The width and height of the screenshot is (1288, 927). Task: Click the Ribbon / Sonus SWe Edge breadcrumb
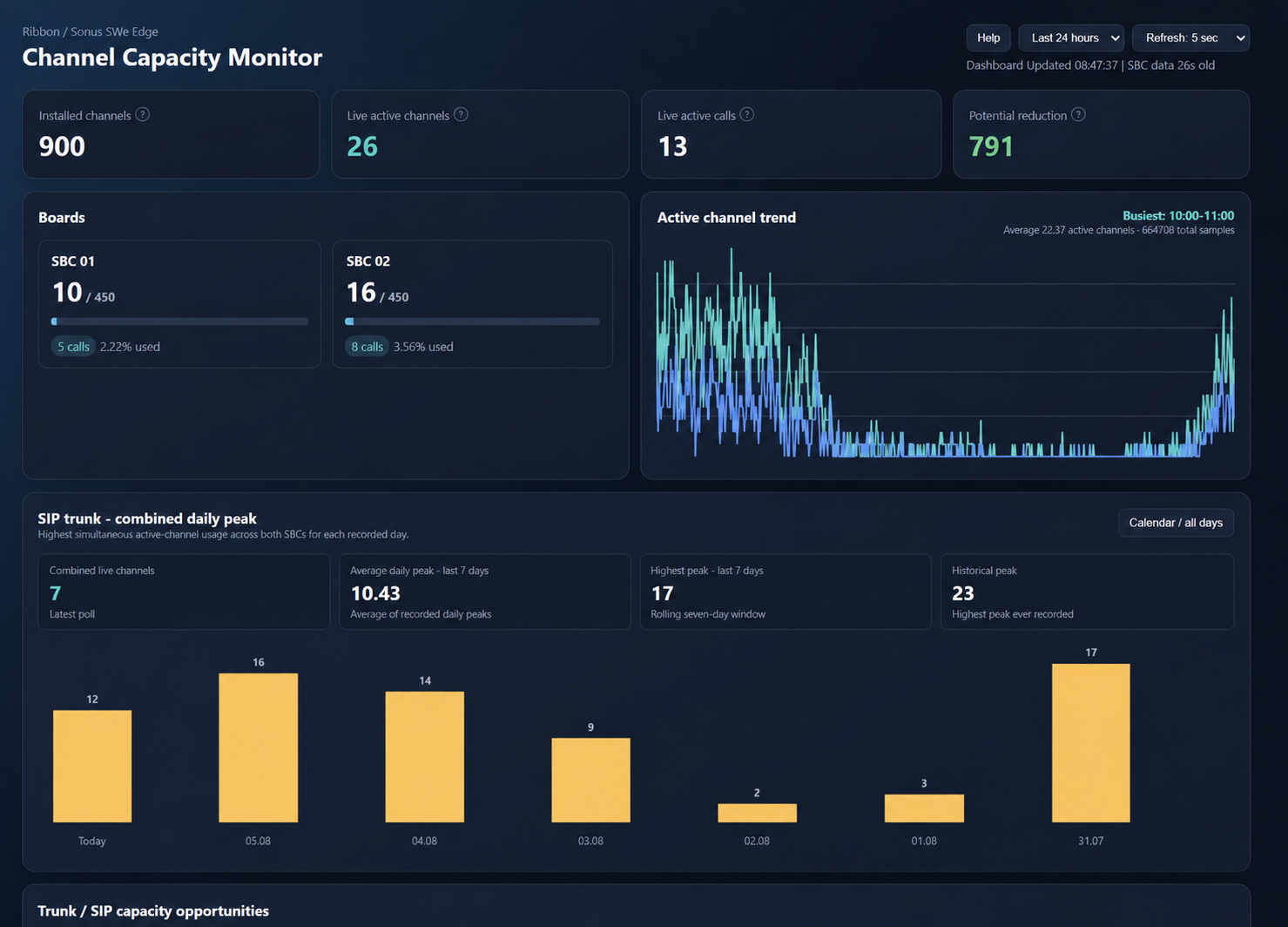coord(91,31)
